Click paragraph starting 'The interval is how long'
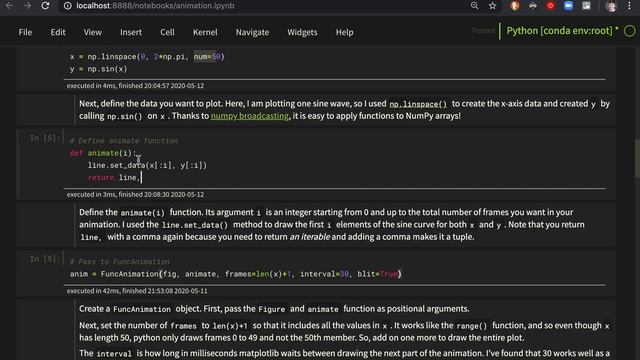 pyautogui.click(x=344, y=353)
